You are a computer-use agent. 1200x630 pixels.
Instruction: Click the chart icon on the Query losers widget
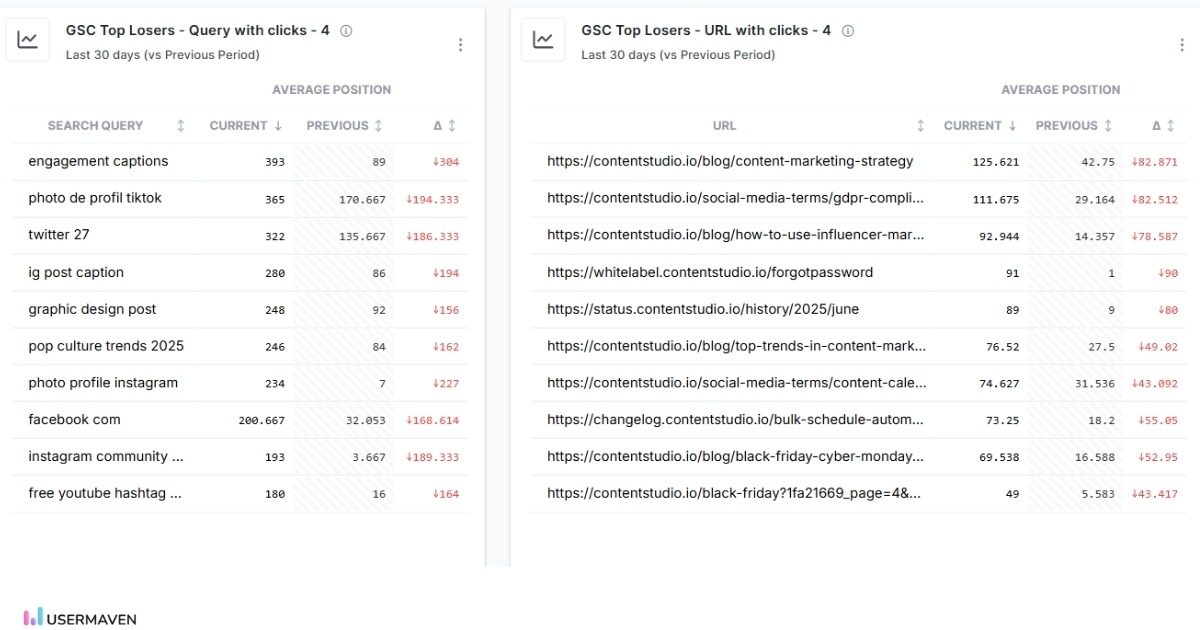point(27,39)
